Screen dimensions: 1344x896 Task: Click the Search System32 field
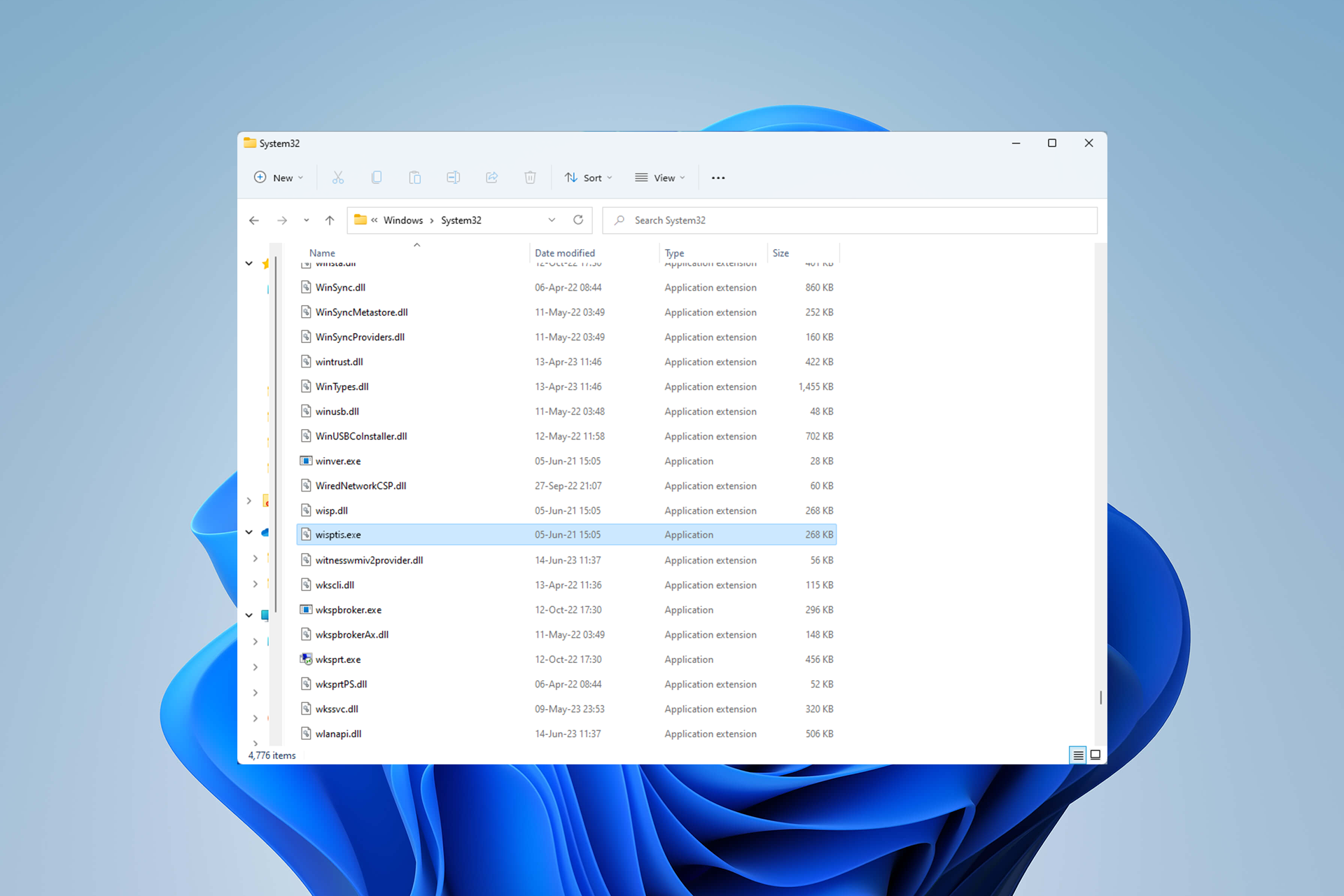pyautogui.click(x=850, y=220)
